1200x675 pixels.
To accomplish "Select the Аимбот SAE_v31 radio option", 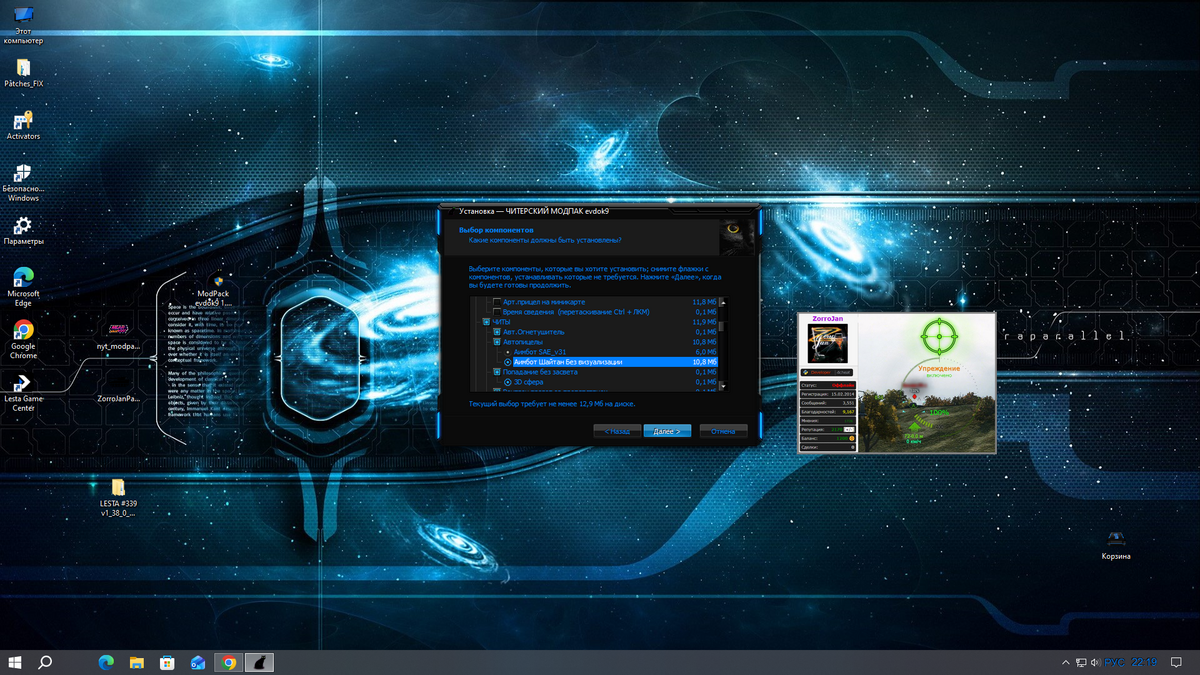I will pos(508,352).
